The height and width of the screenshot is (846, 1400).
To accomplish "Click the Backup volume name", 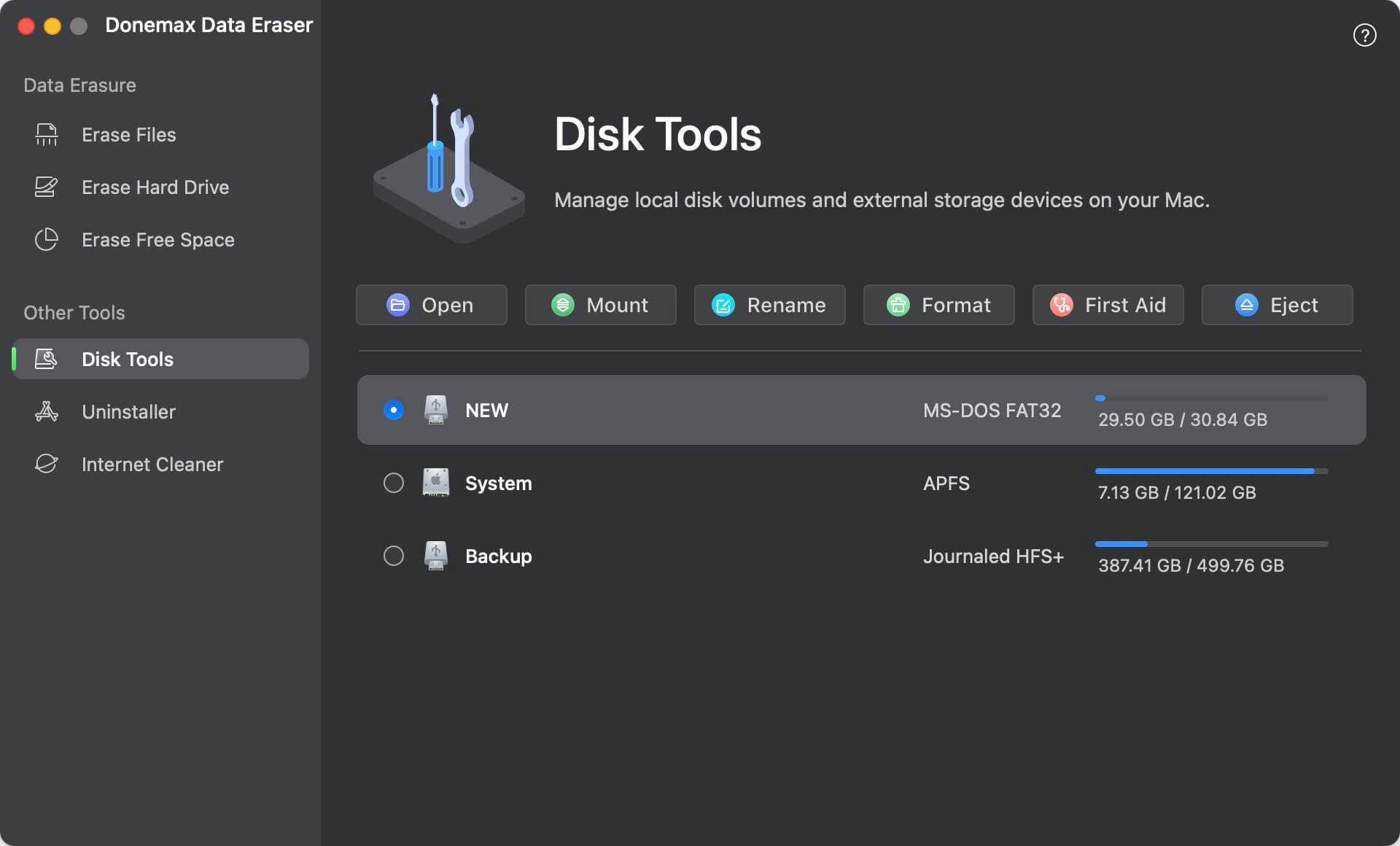I will [499, 556].
